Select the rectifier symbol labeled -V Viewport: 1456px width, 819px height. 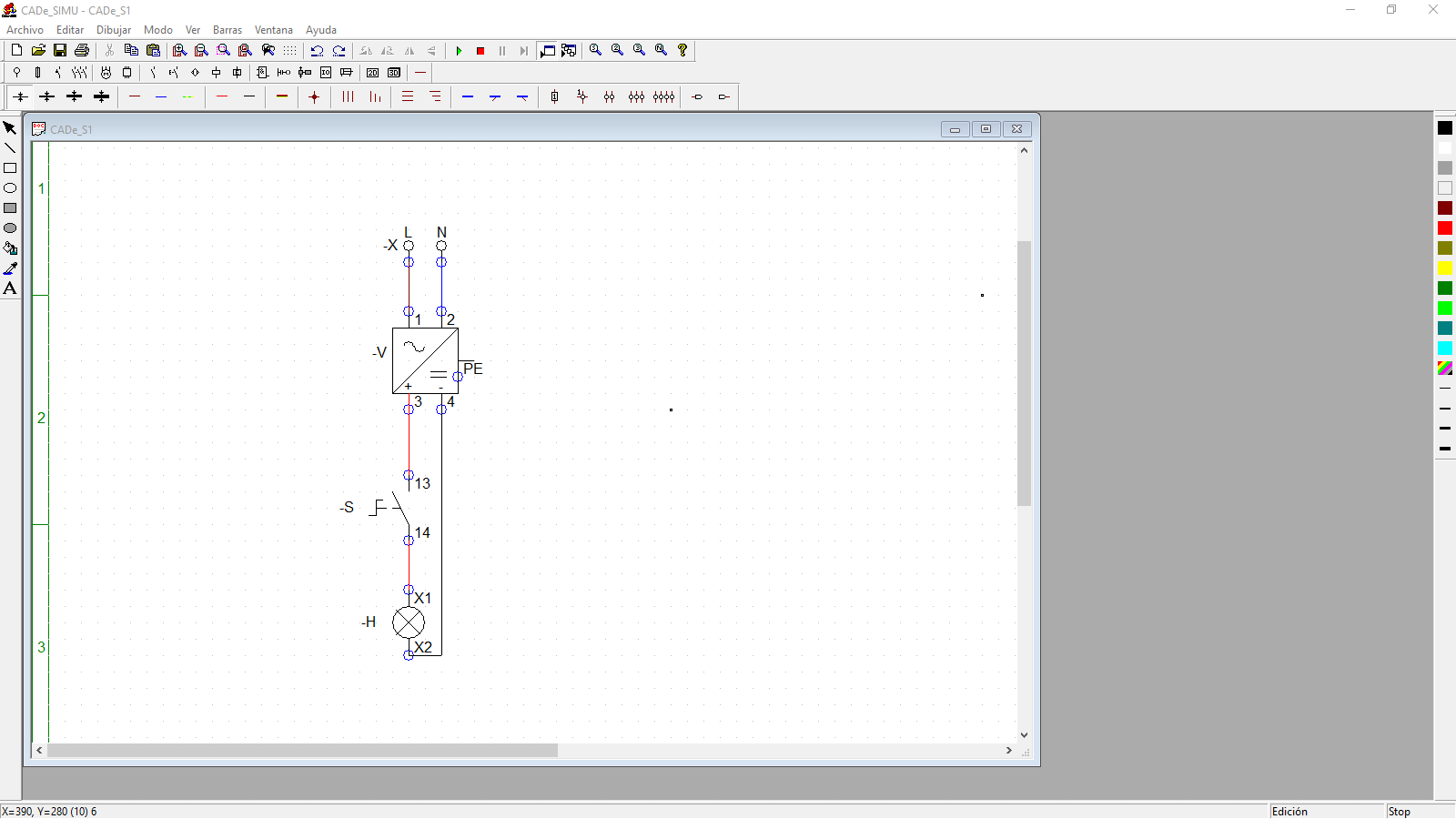point(425,361)
